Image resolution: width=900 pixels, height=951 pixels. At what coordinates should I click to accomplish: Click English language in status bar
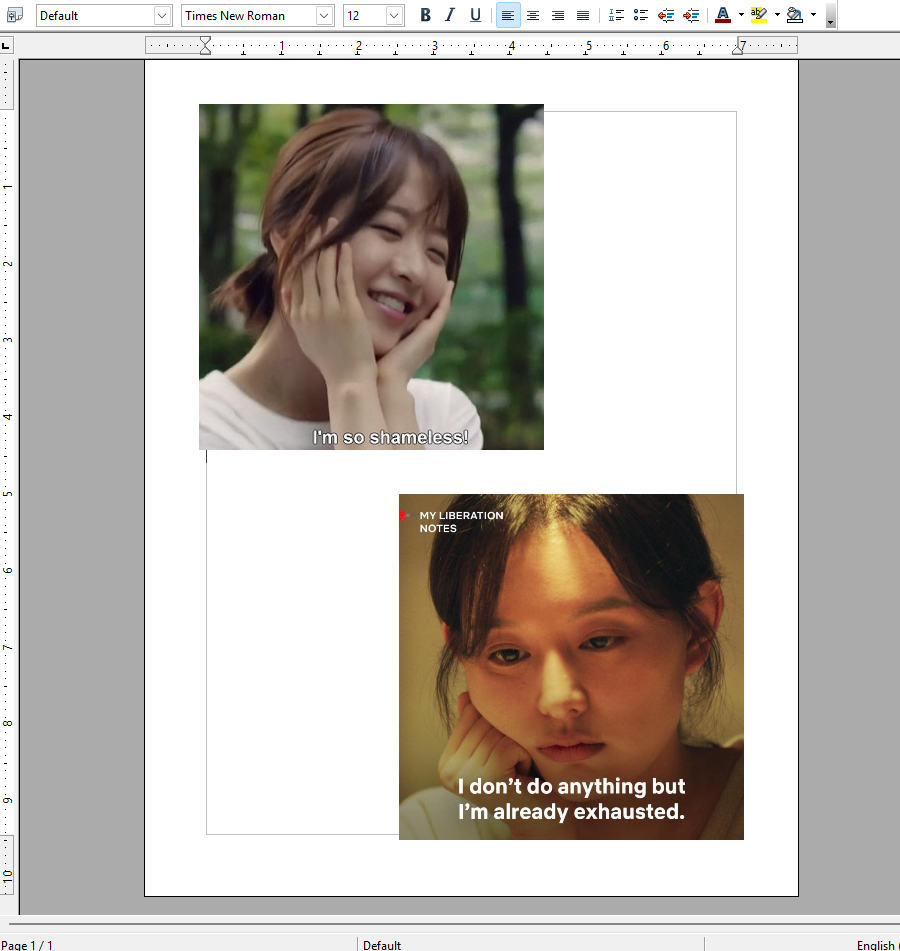[x=878, y=945]
